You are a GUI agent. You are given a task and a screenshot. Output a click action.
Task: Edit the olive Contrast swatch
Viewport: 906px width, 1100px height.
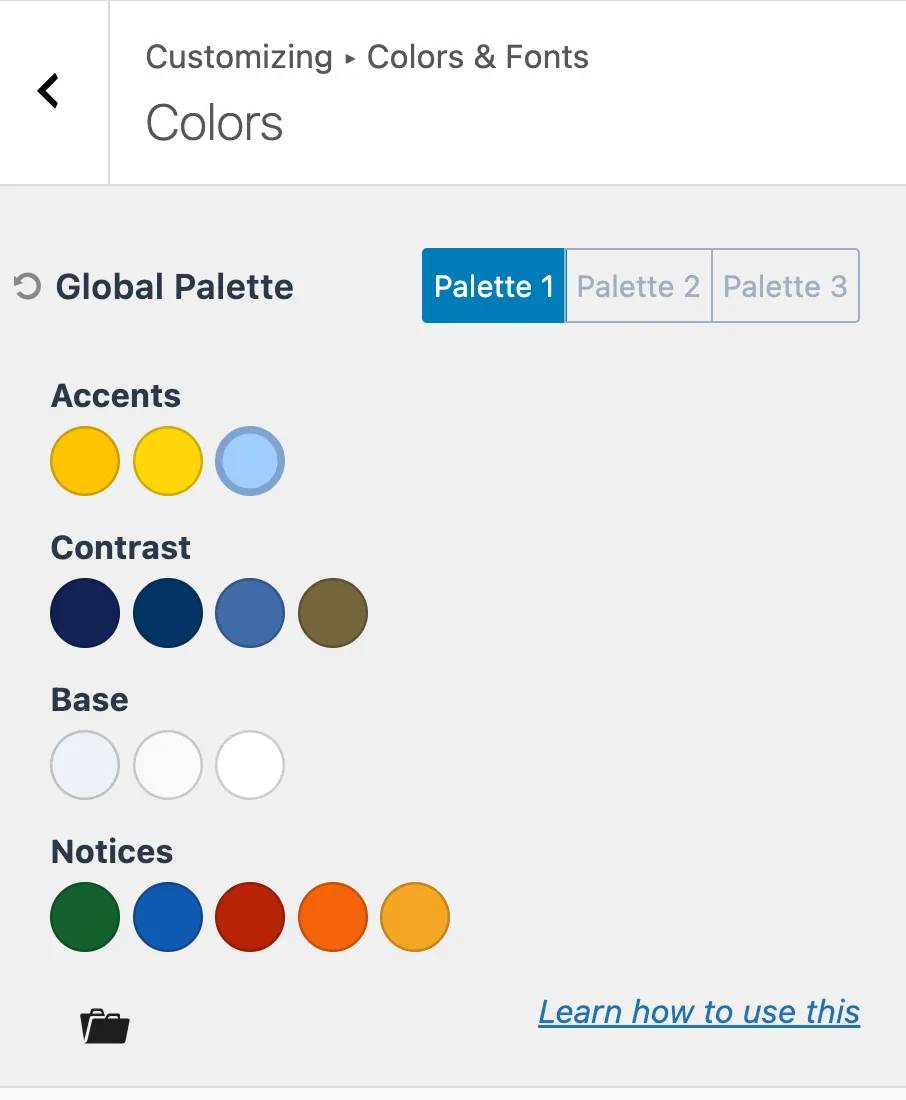[x=332, y=613]
